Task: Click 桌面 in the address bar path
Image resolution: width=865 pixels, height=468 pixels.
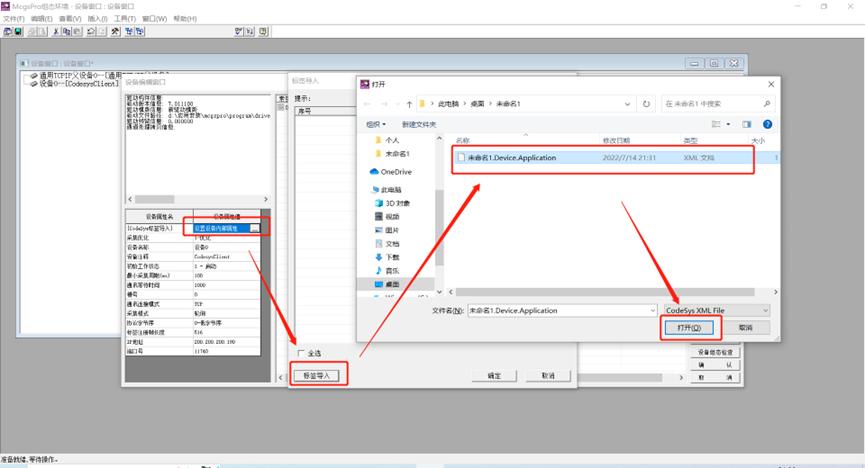Action: point(477,104)
